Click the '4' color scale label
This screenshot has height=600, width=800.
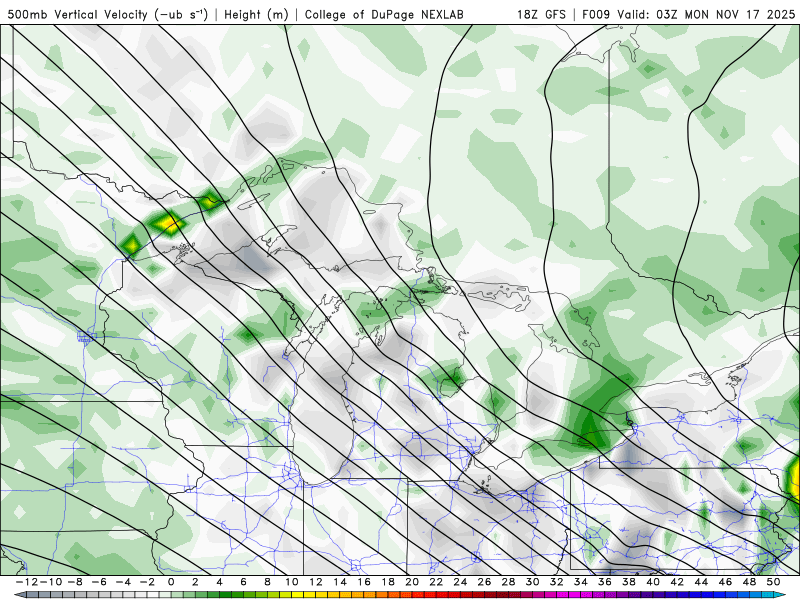(219, 582)
